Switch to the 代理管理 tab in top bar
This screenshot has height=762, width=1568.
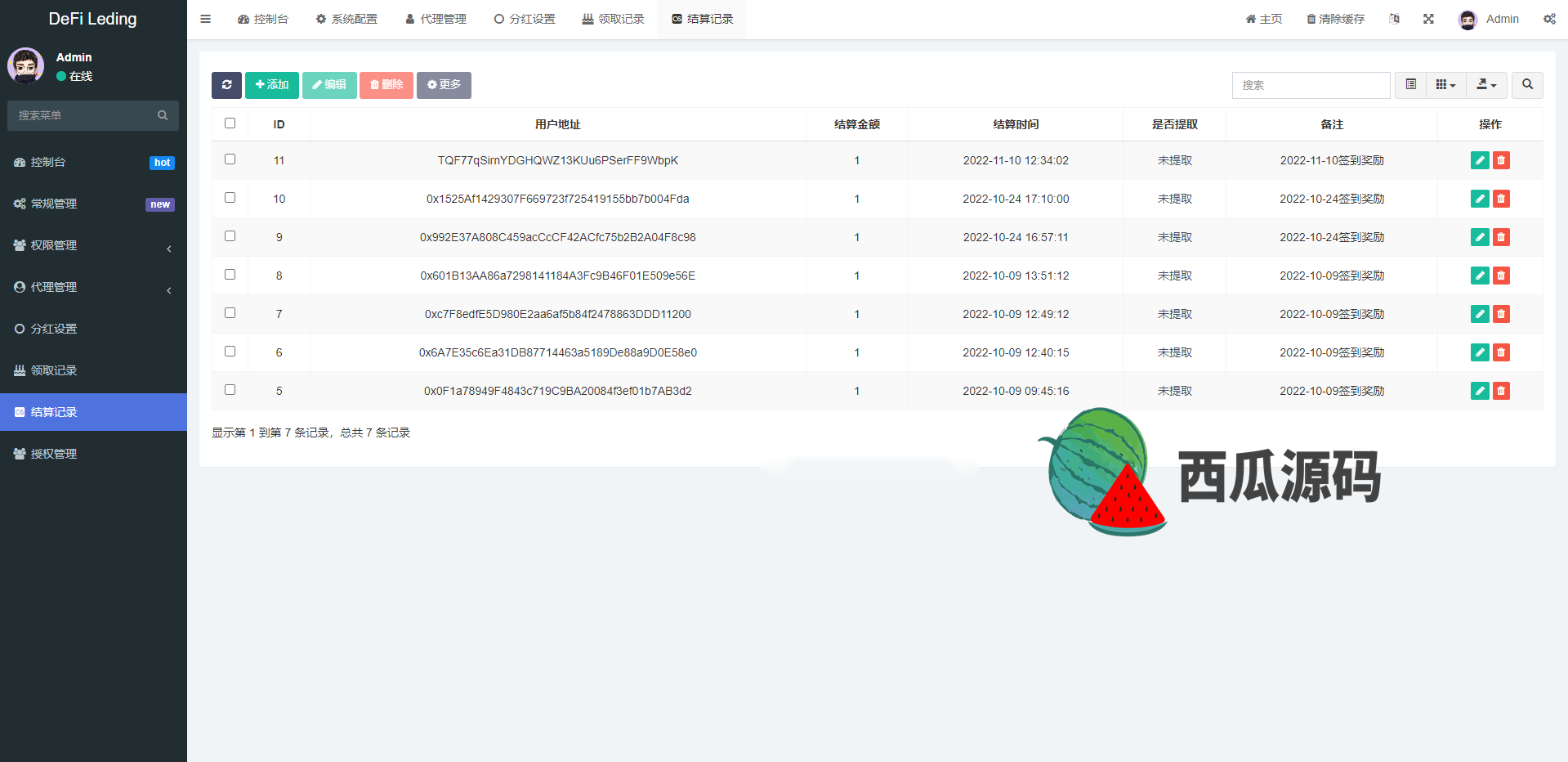[x=436, y=19]
